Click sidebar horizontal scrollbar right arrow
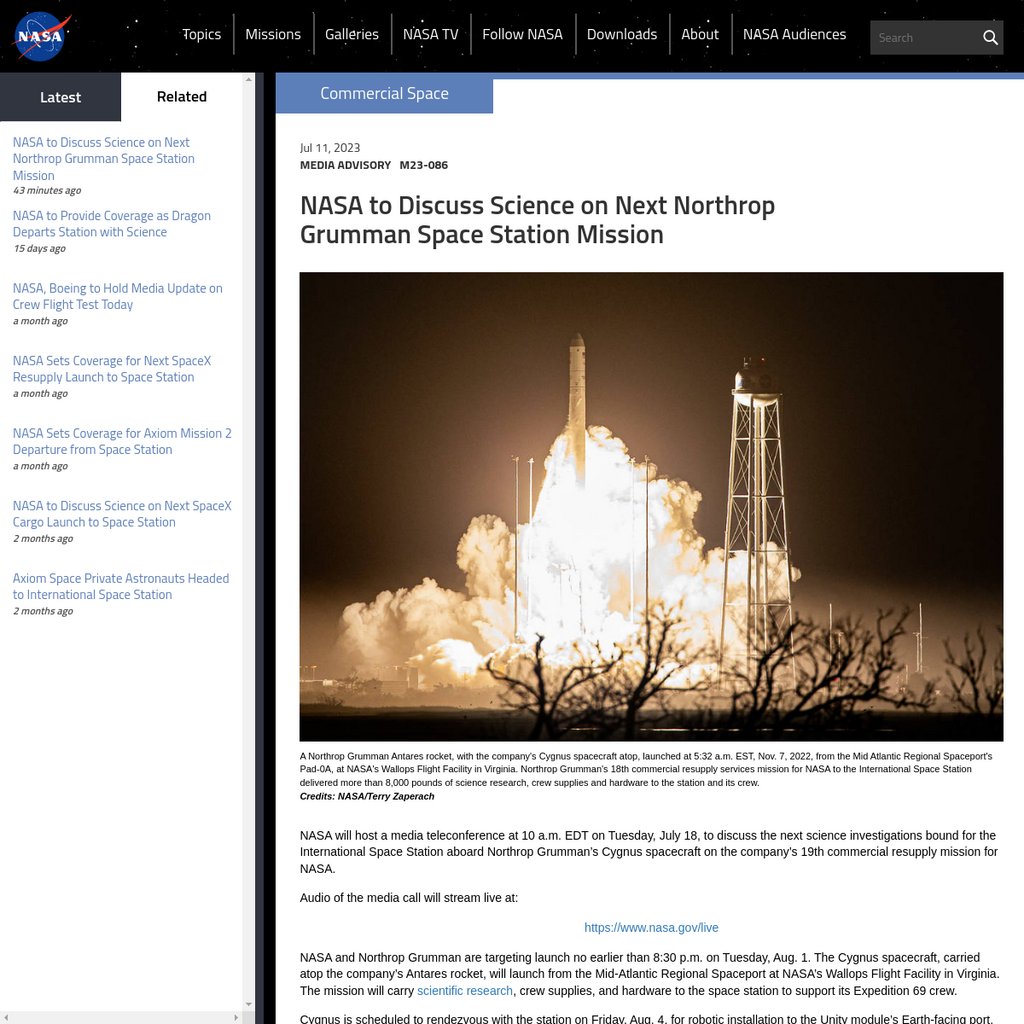1024x1024 pixels. click(x=236, y=1017)
